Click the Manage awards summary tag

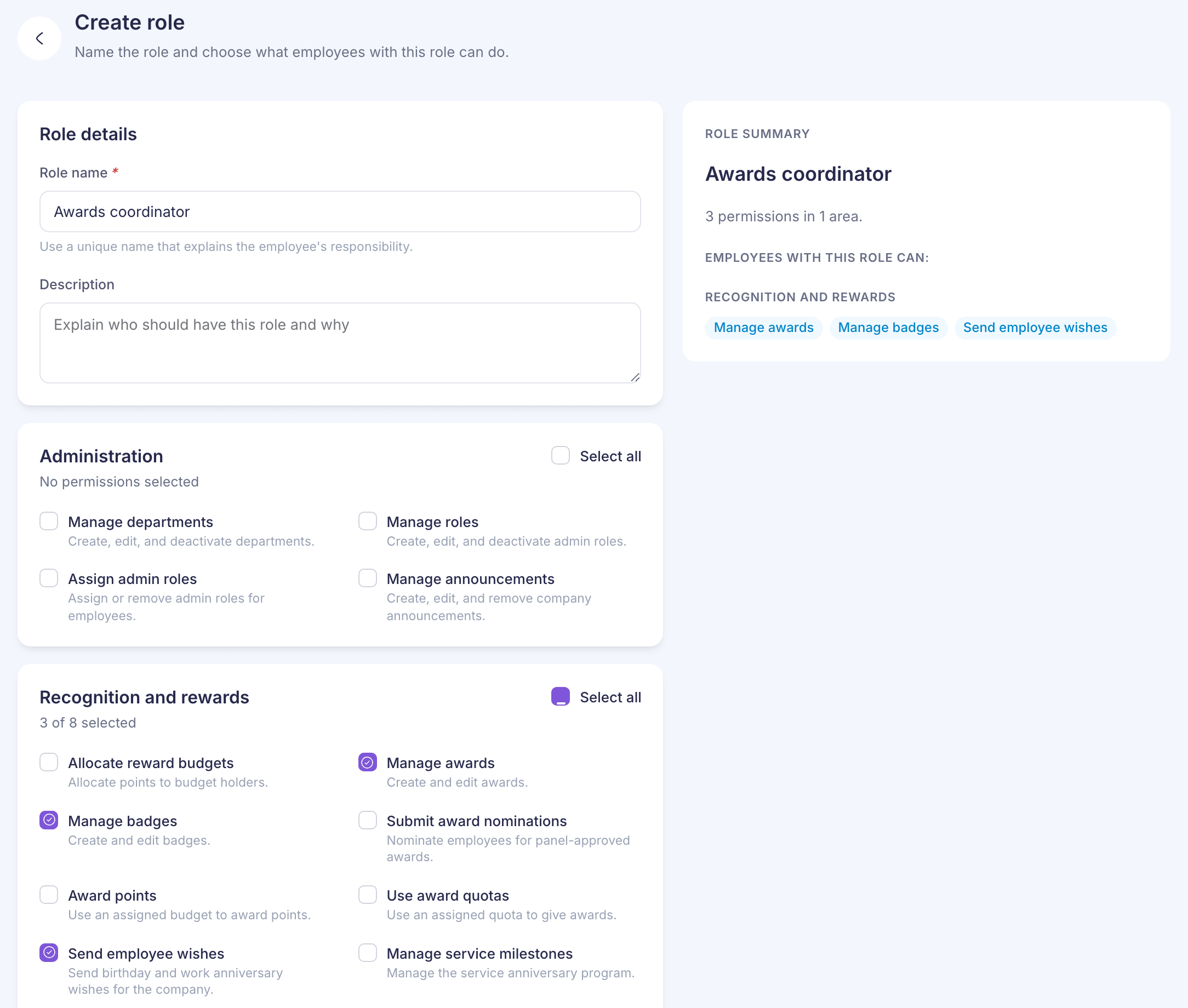(x=763, y=328)
